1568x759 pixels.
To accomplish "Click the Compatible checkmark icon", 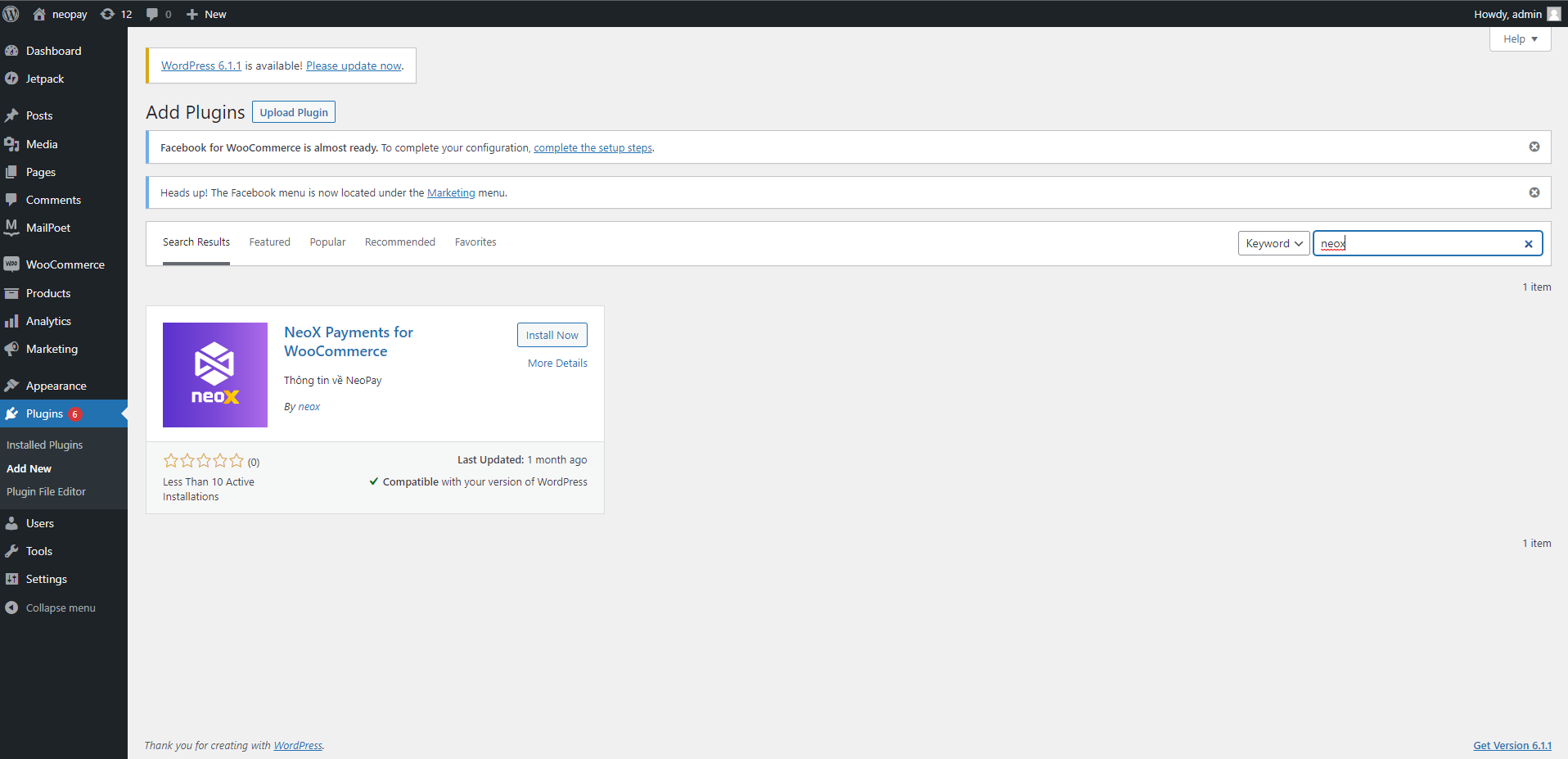I will click(374, 481).
